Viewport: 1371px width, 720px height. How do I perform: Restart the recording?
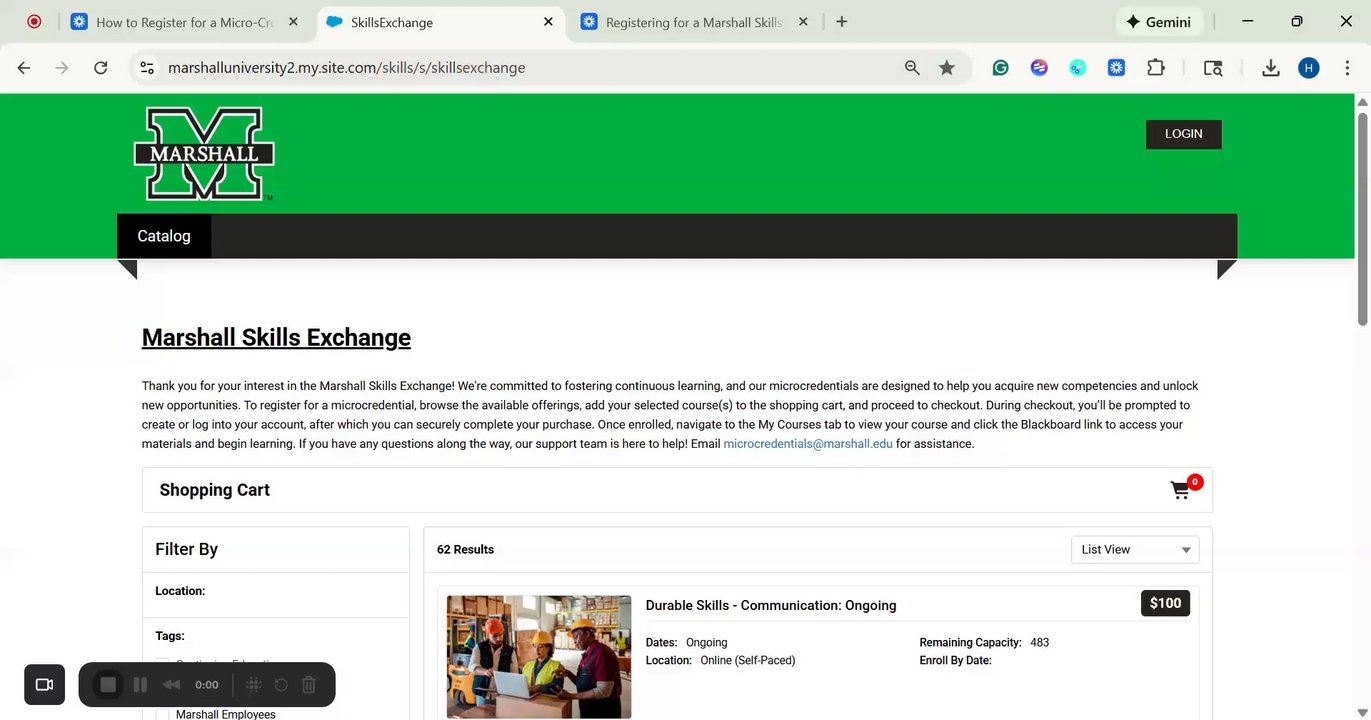tap(281, 685)
